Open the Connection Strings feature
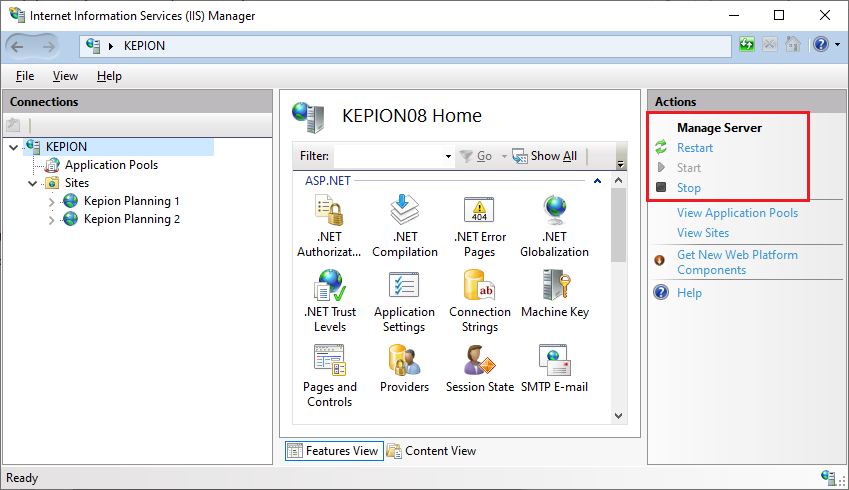Viewport: 849px width, 490px height. pos(480,301)
